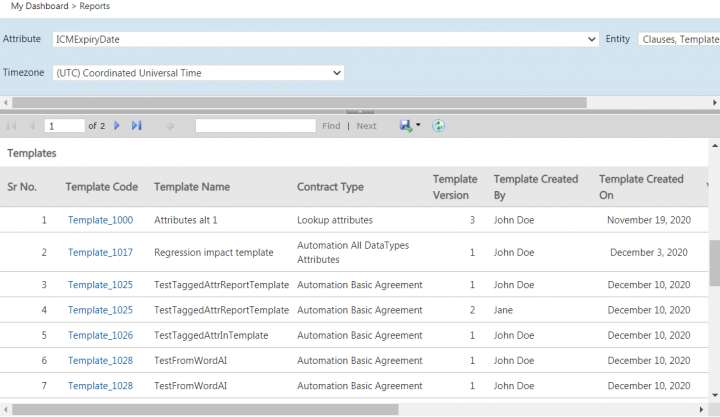This screenshot has width=720, height=417.
Task: Click the Find button in toolbar
Action: pyautogui.click(x=331, y=126)
